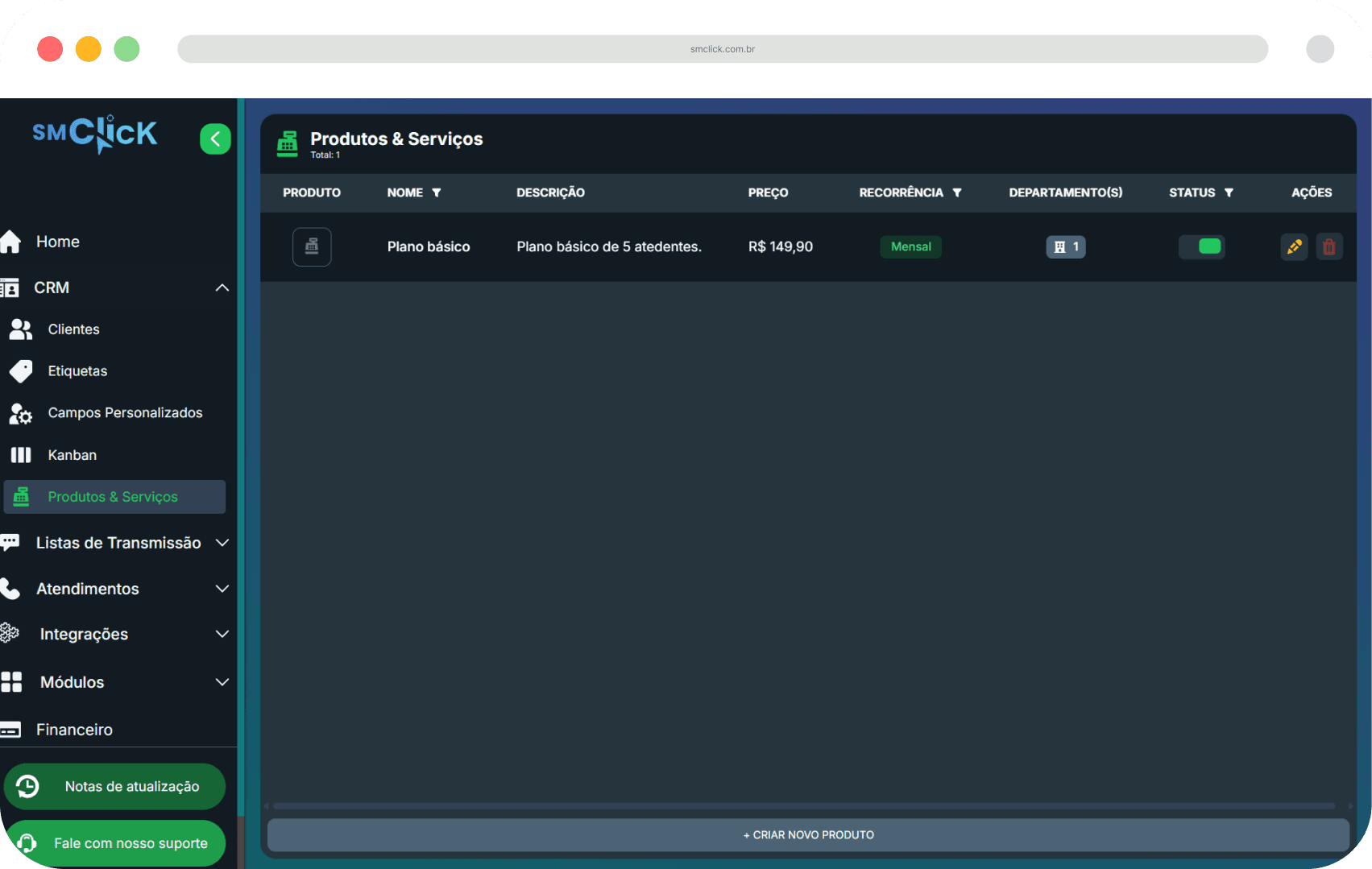This screenshot has height=869, width=1372.
Task: Click the horizontal scrollbar below the table
Action: (x=803, y=805)
